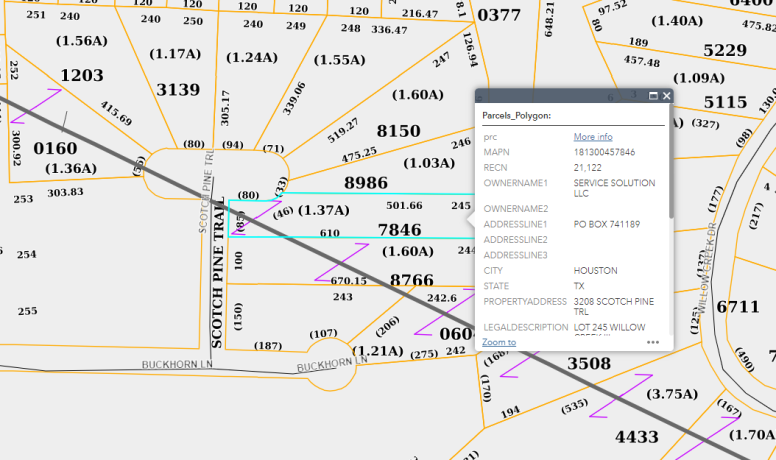The width and height of the screenshot is (776, 460).
Task: Select parcel 8150 on the map
Action: click(398, 131)
